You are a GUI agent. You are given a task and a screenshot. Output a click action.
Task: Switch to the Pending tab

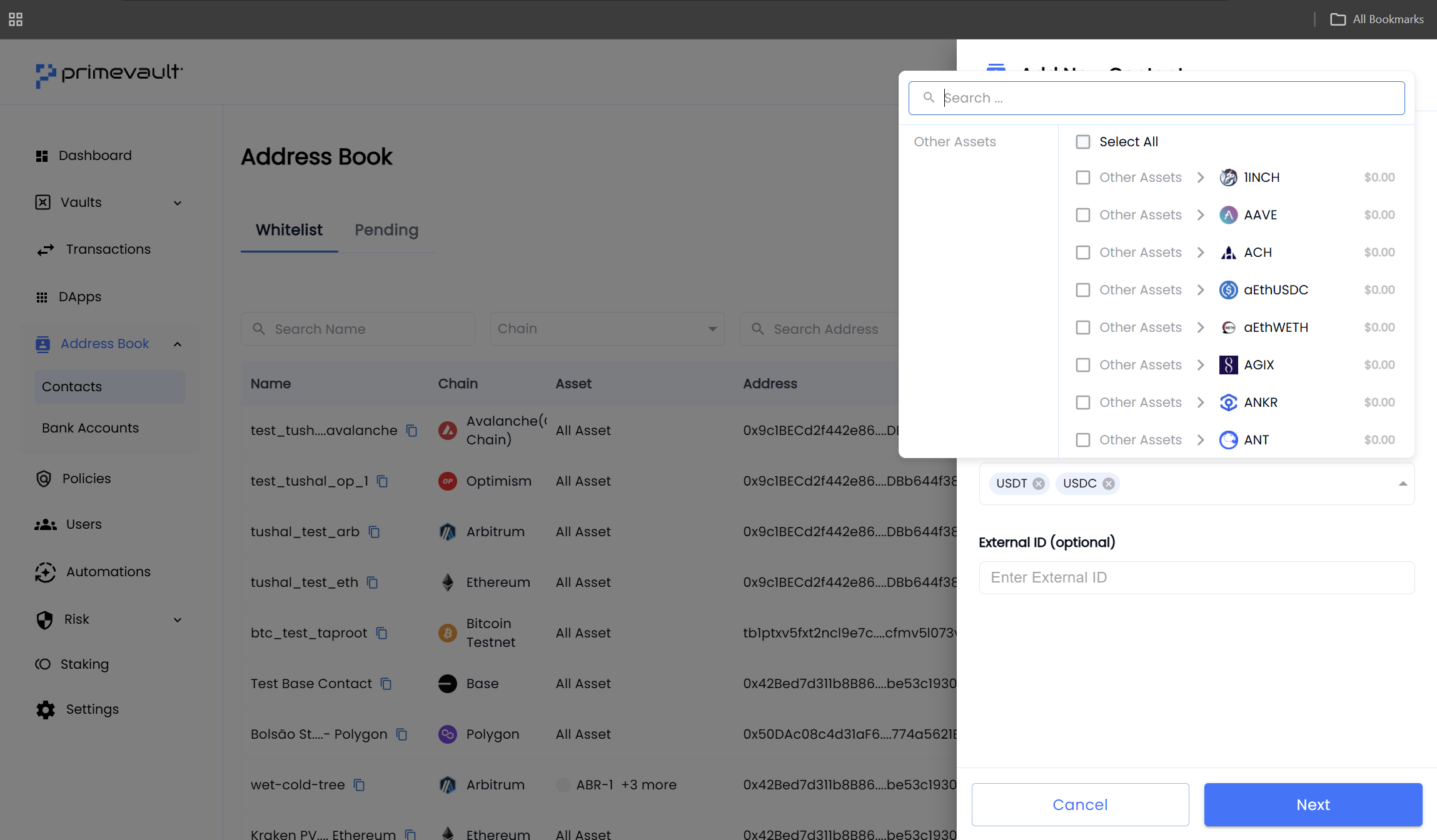pos(386,230)
